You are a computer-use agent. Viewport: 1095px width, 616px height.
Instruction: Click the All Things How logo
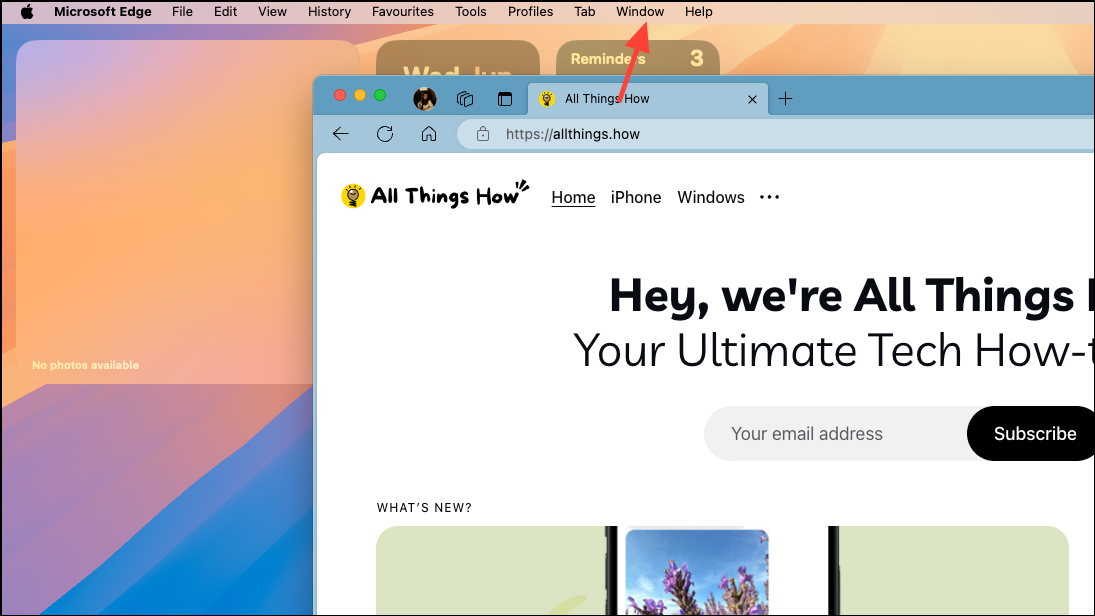[434, 196]
